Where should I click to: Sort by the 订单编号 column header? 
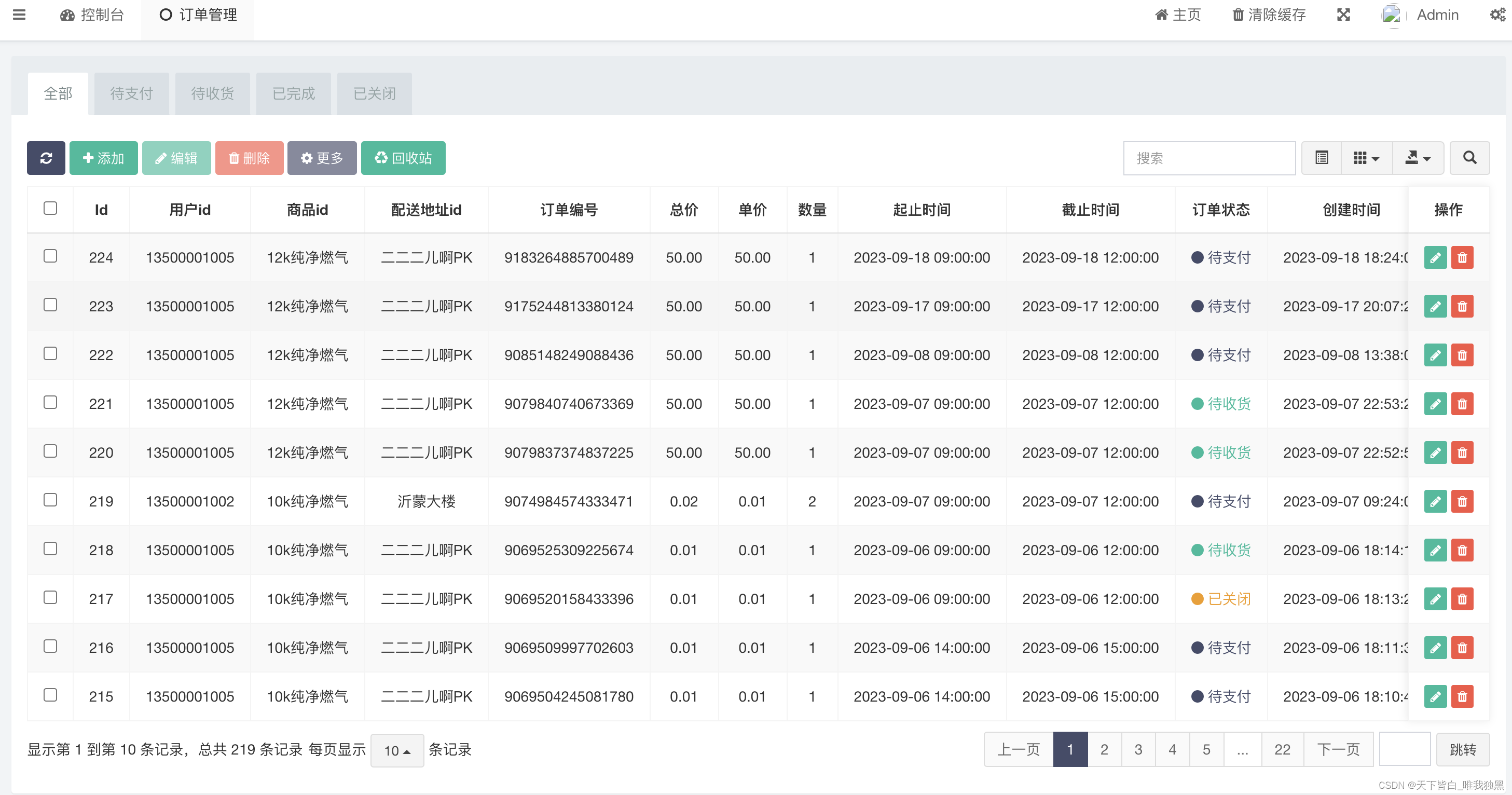pyautogui.click(x=569, y=210)
